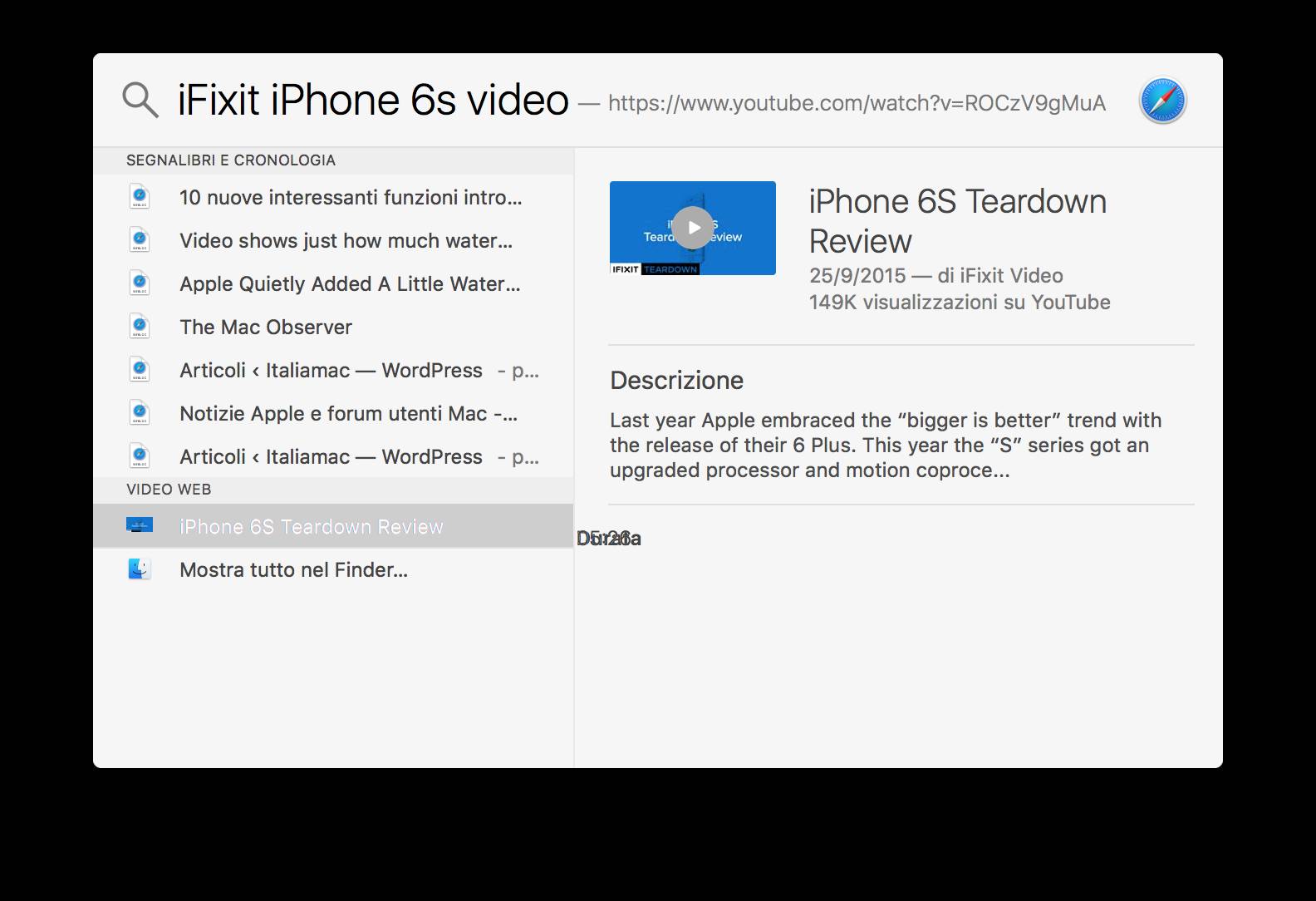
Task: Choose 'Mostra tutto nel Finder…'
Action: [333, 569]
